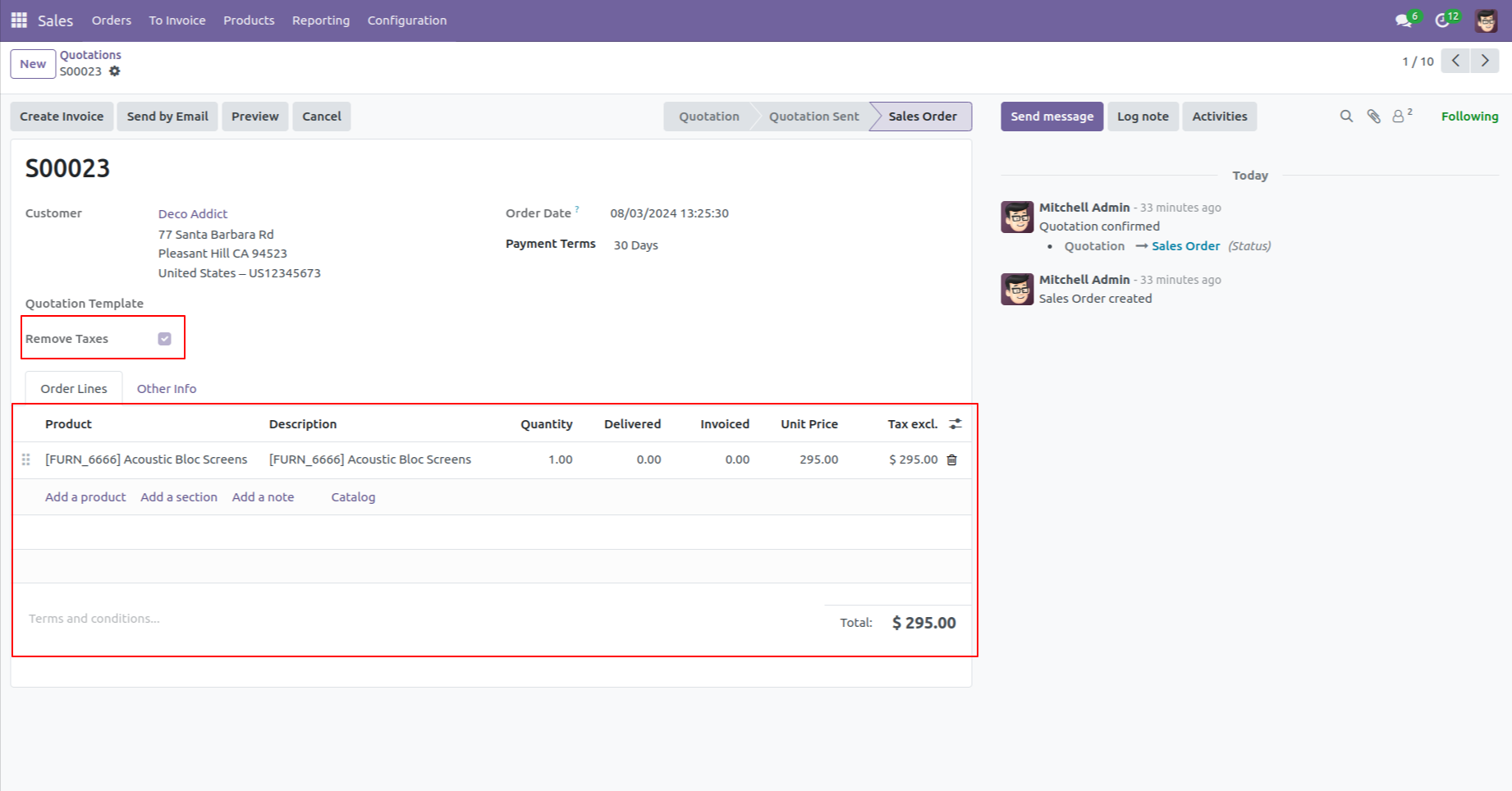
Task: Open the optional columns selector in the table header
Action: (955, 423)
